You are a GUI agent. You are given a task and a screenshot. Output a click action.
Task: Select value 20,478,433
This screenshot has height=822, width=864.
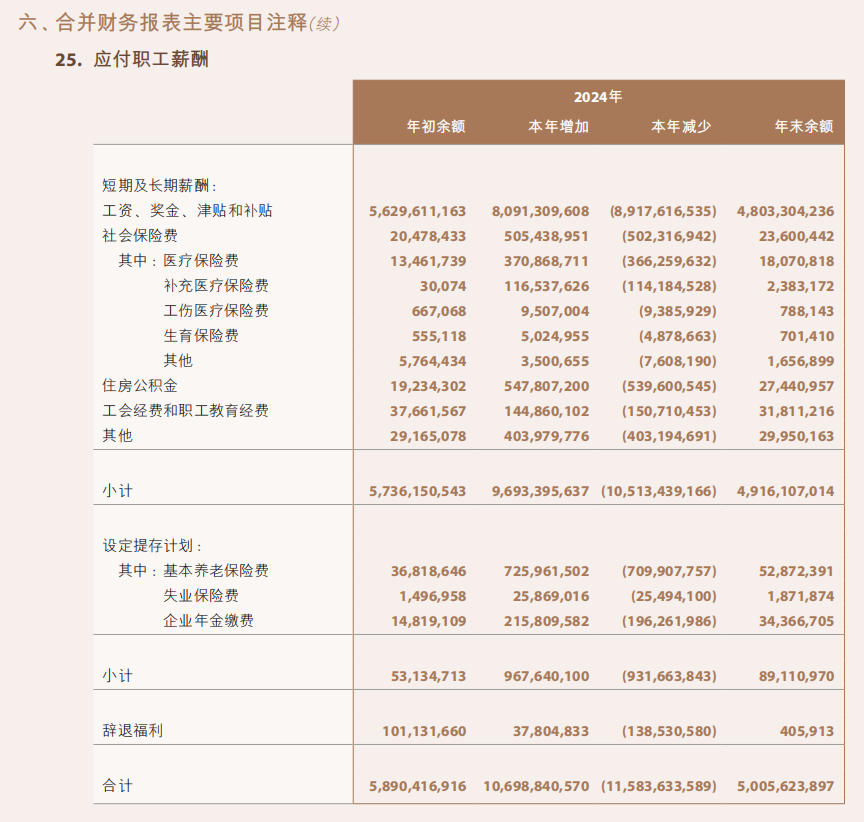pyautogui.click(x=428, y=236)
